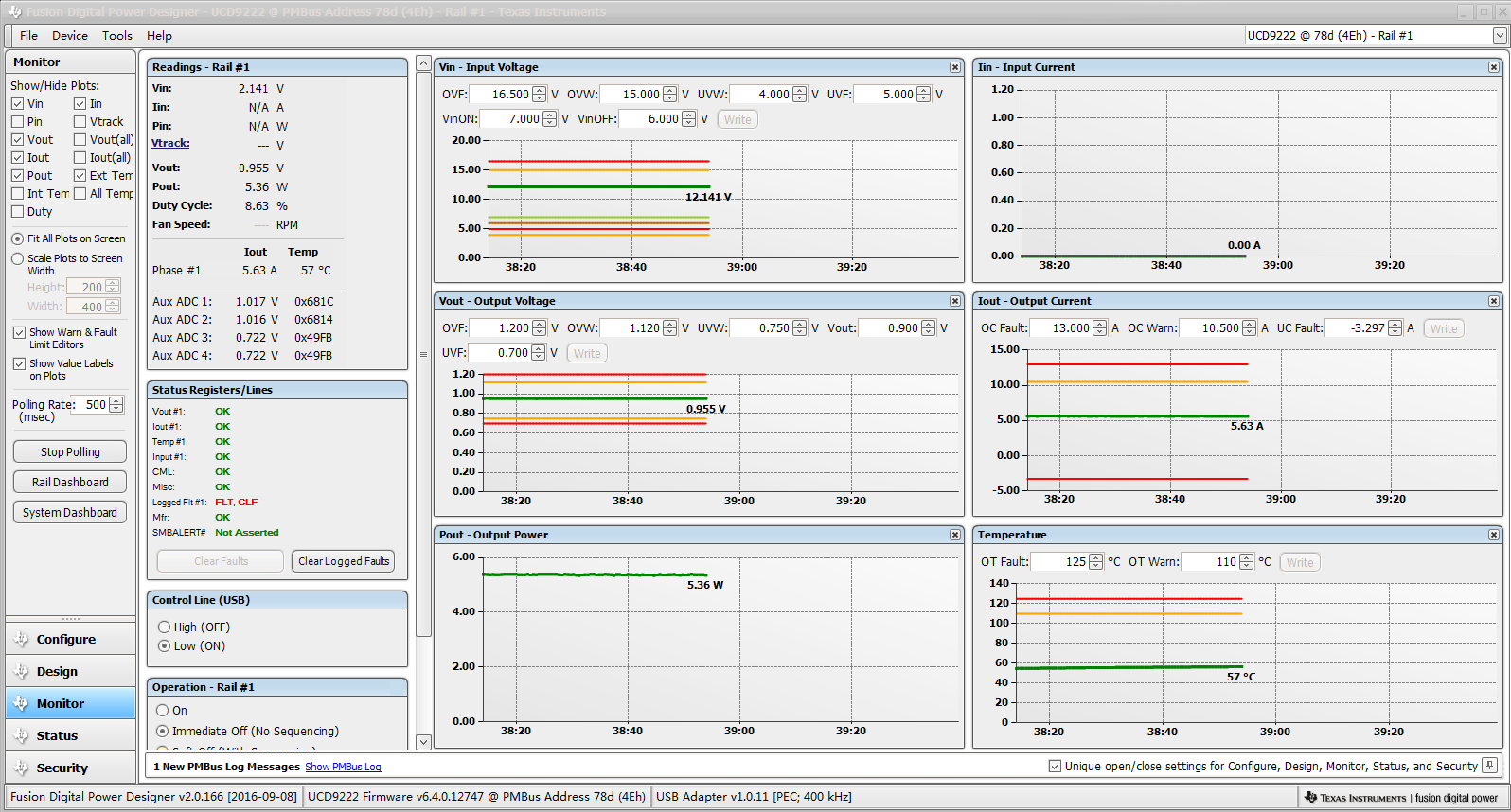1511x812 pixels.
Task: Click the pin icon beside Unique open/close settings
Action: click(x=1490, y=766)
